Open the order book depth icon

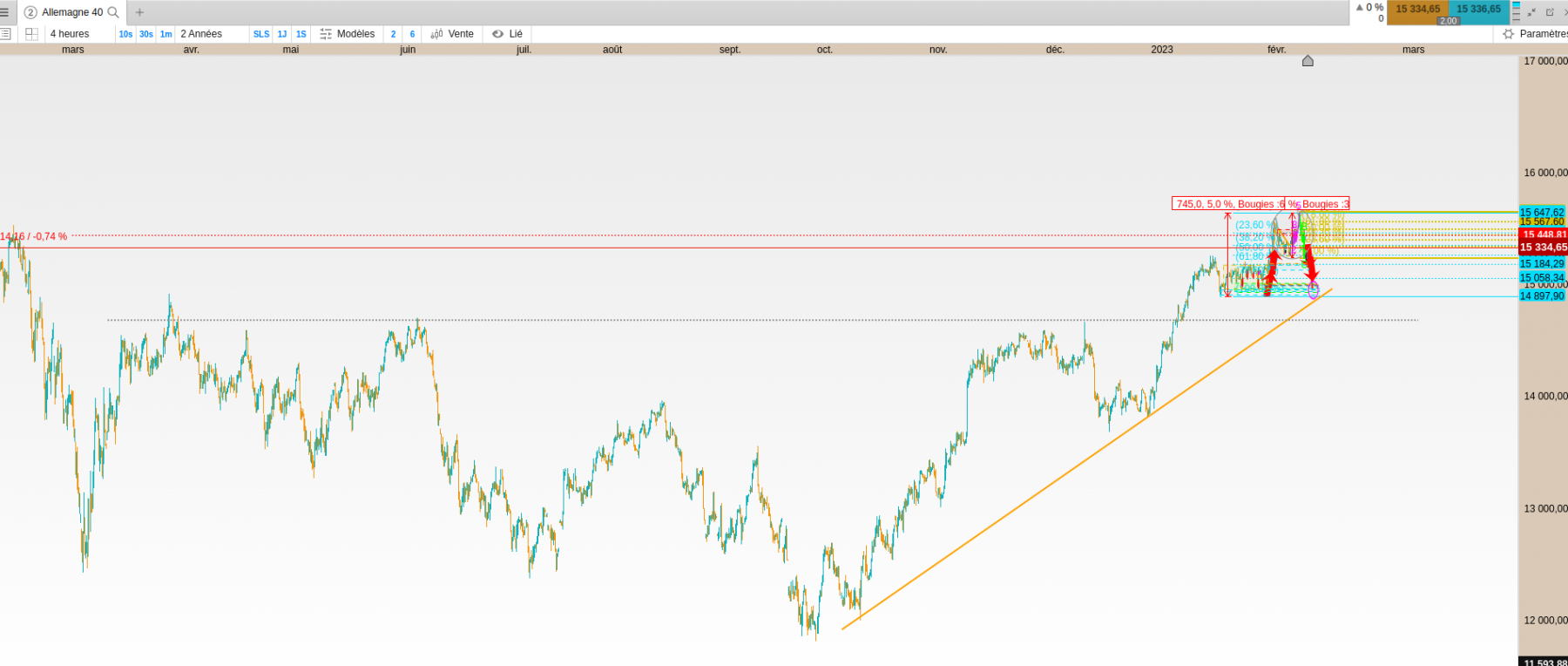(x=1516, y=12)
